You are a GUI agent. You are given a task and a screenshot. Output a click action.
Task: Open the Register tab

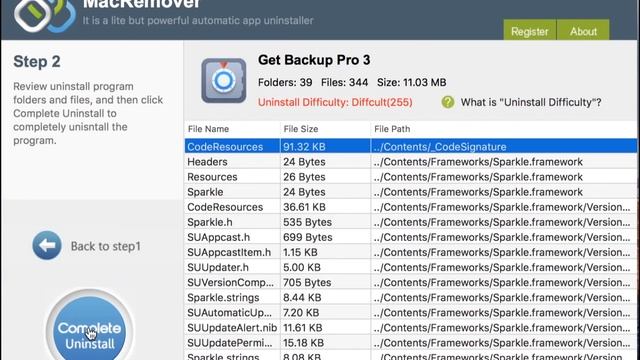529,30
